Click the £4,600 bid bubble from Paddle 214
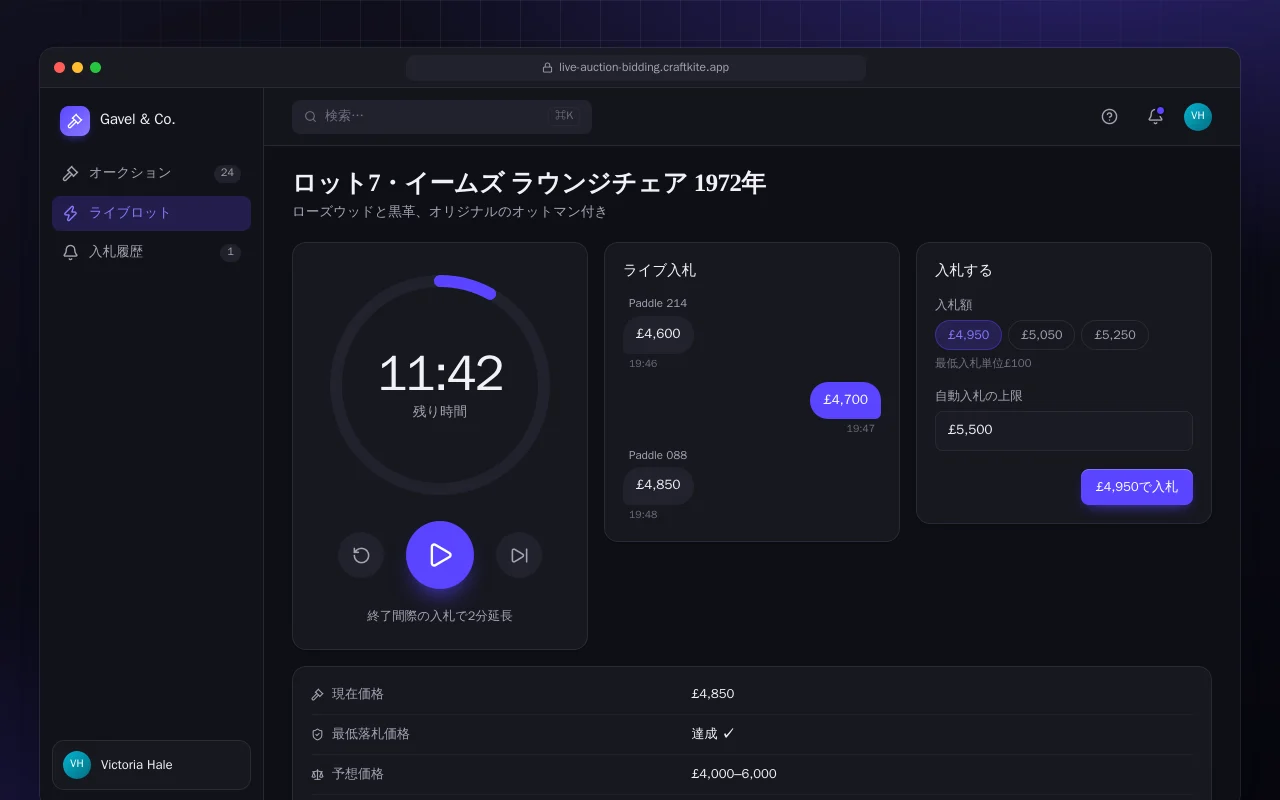This screenshot has height=800, width=1280. point(658,334)
